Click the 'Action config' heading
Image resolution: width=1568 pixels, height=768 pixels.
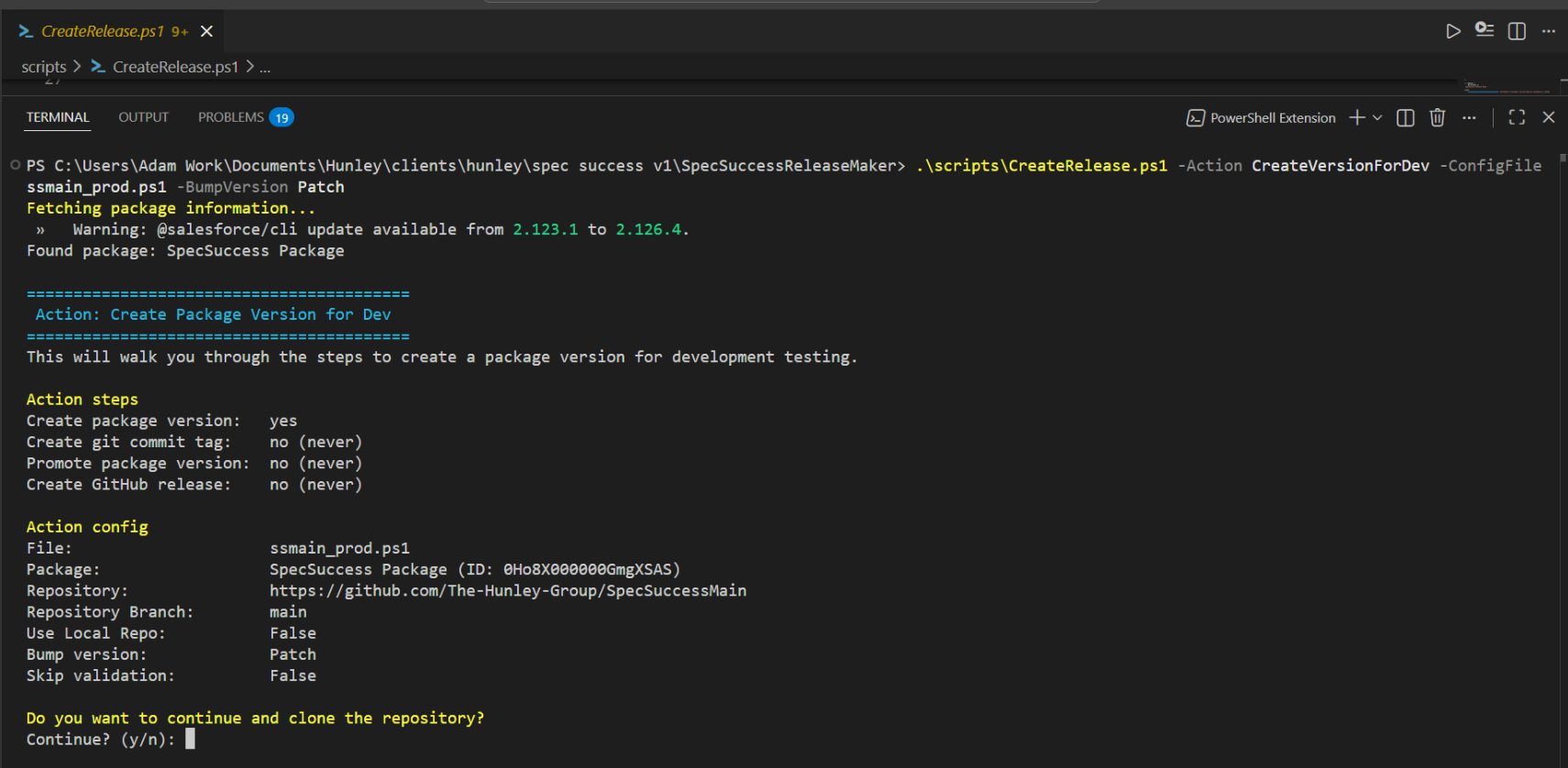(x=87, y=527)
